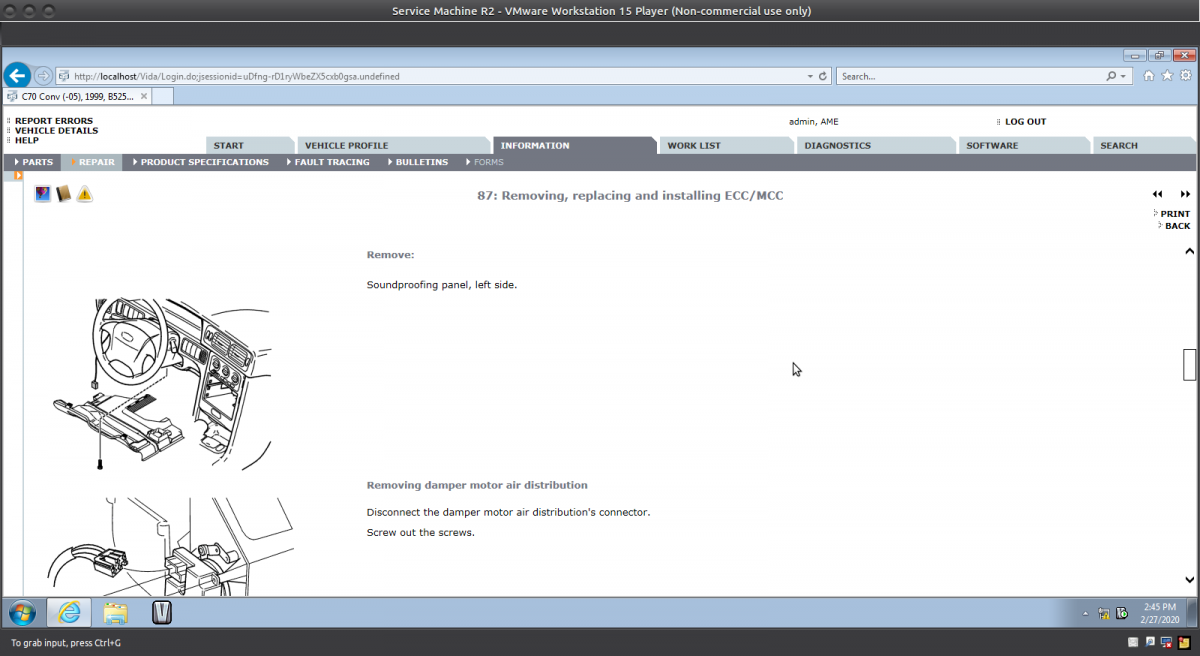Open the address bar dropdown arrow
The width and height of the screenshot is (1200, 656).
(810, 76)
